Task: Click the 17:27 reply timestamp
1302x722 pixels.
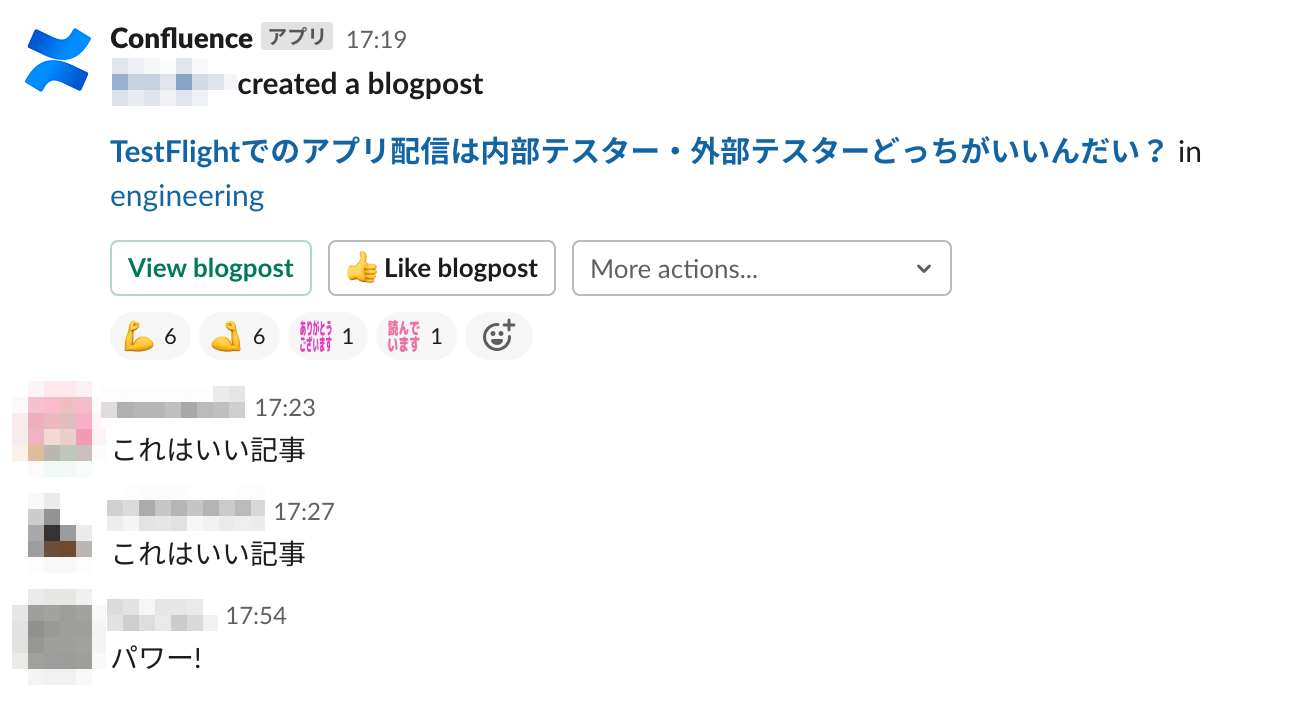Action: point(304,511)
